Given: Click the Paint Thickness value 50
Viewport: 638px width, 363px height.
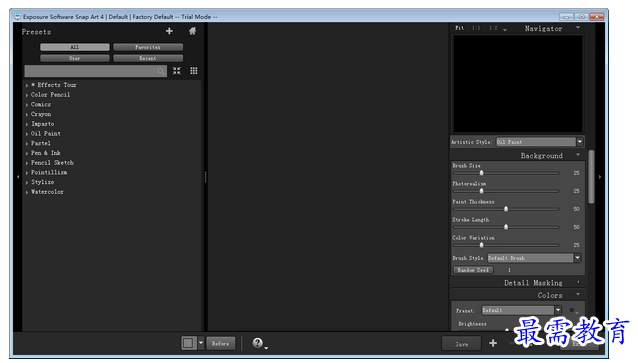Looking at the screenshot, I should [576, 209].
